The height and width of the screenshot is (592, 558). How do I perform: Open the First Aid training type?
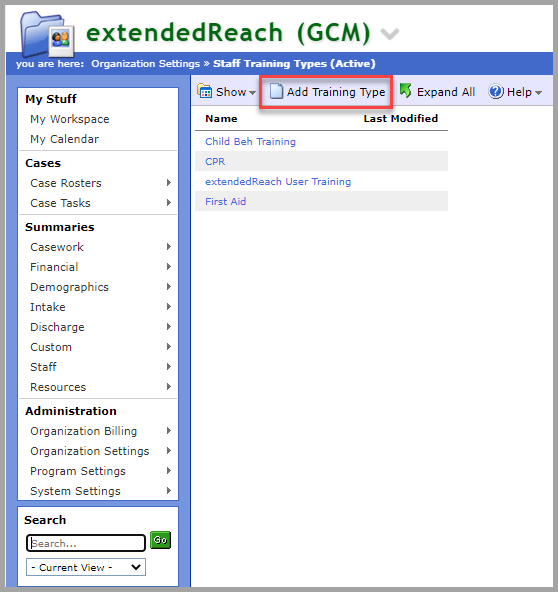[225, 202]
